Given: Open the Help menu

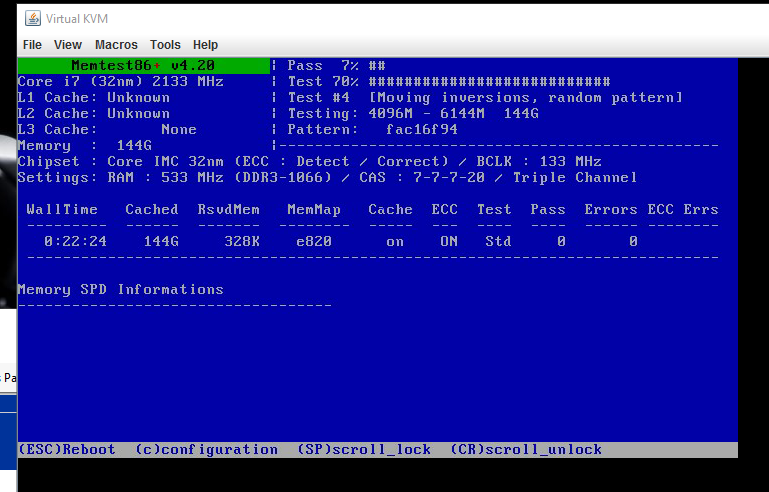Looking at the screenshot, I should 205,45.
